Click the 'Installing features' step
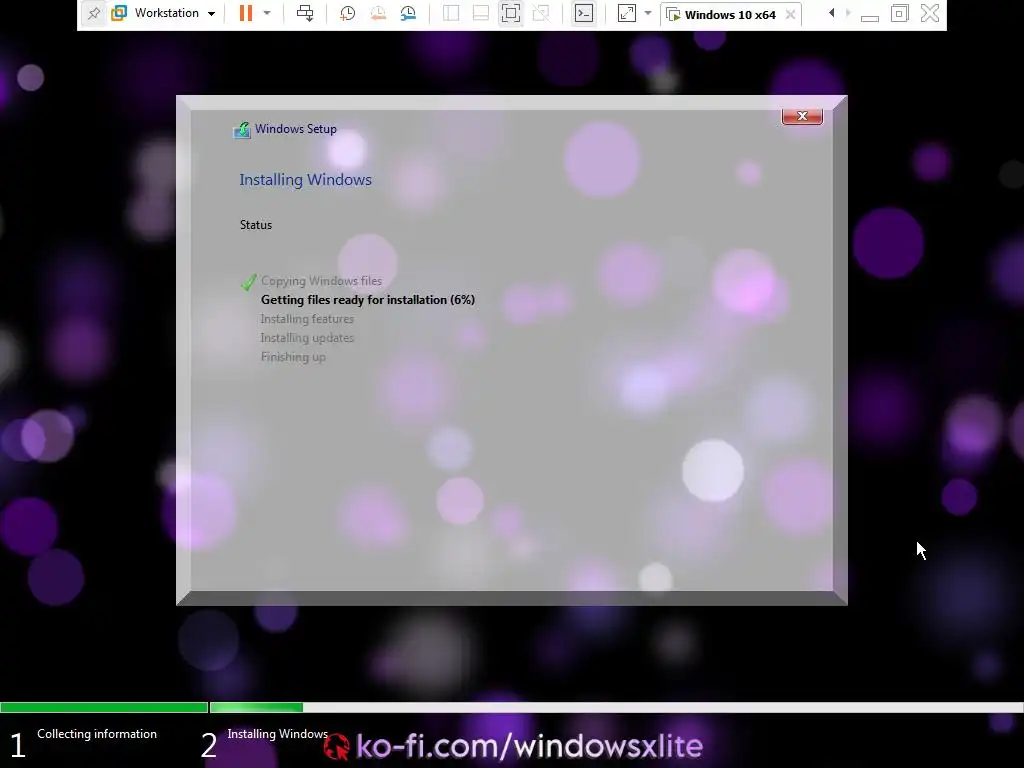Screen dimensions: 1024x768 (x=307, y=319)
